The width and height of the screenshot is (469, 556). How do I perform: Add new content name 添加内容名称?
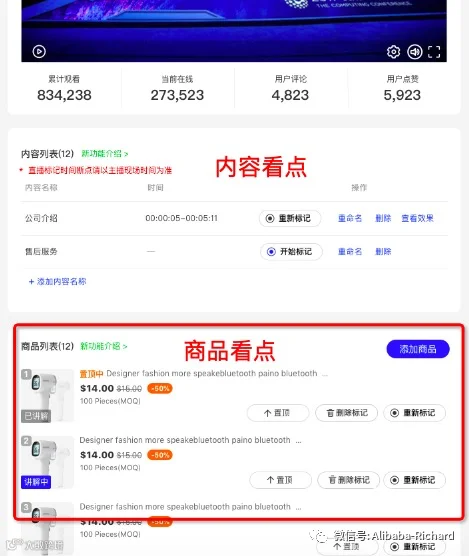click(57, 282)
